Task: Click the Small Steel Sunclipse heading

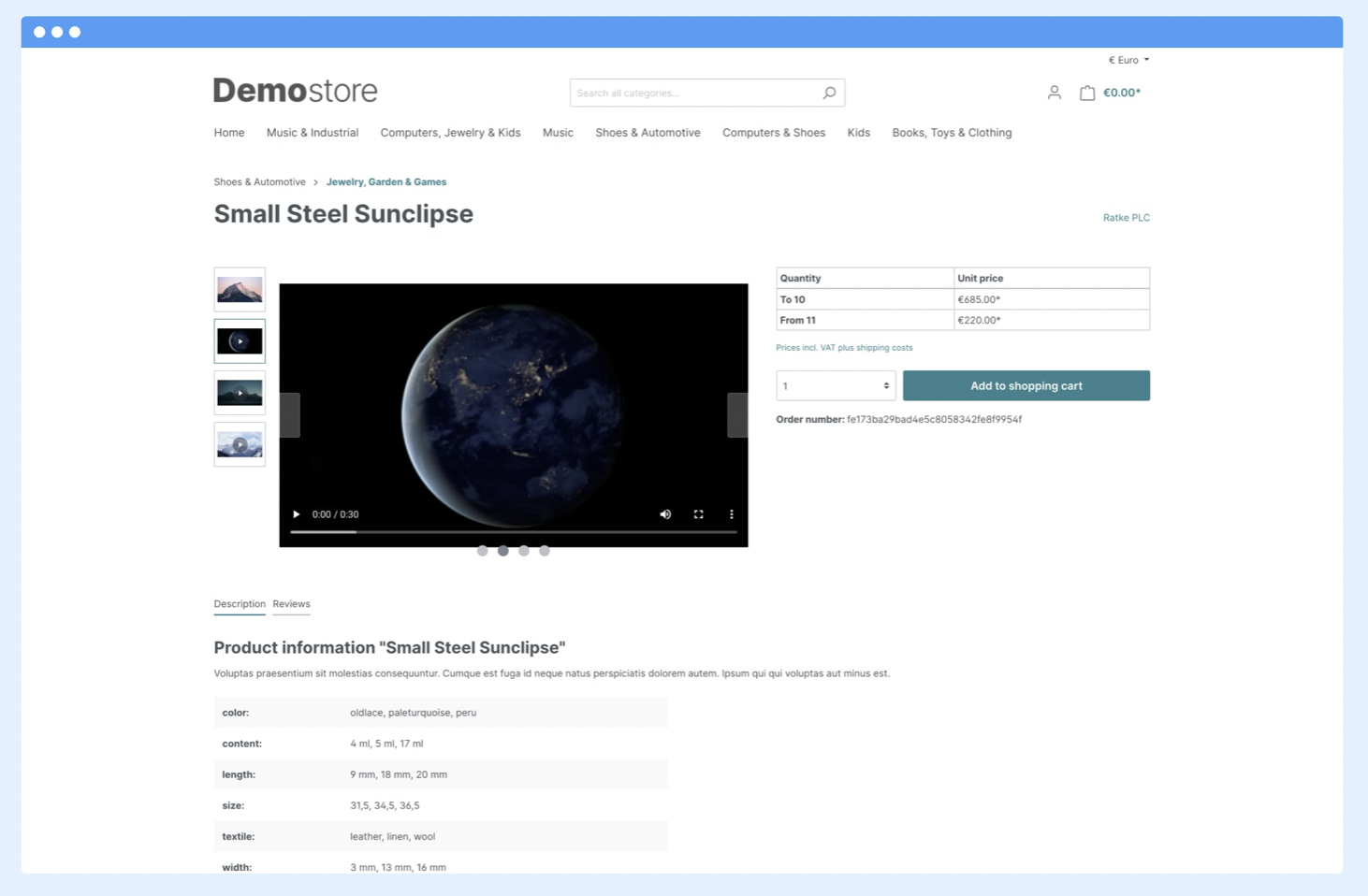Action: click(x=343, y=214)
